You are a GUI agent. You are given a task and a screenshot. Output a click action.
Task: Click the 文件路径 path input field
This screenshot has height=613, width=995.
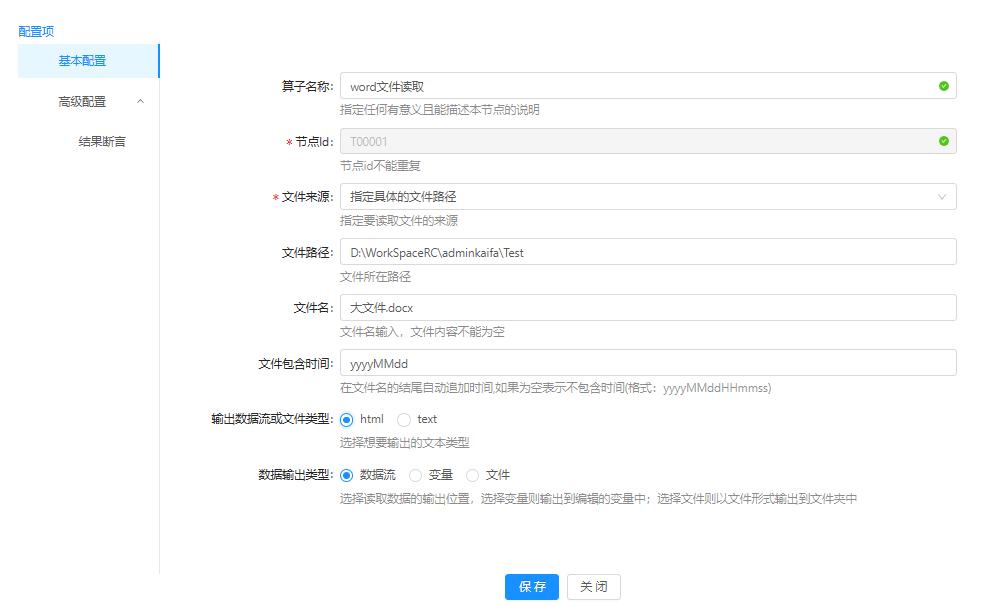648,251
